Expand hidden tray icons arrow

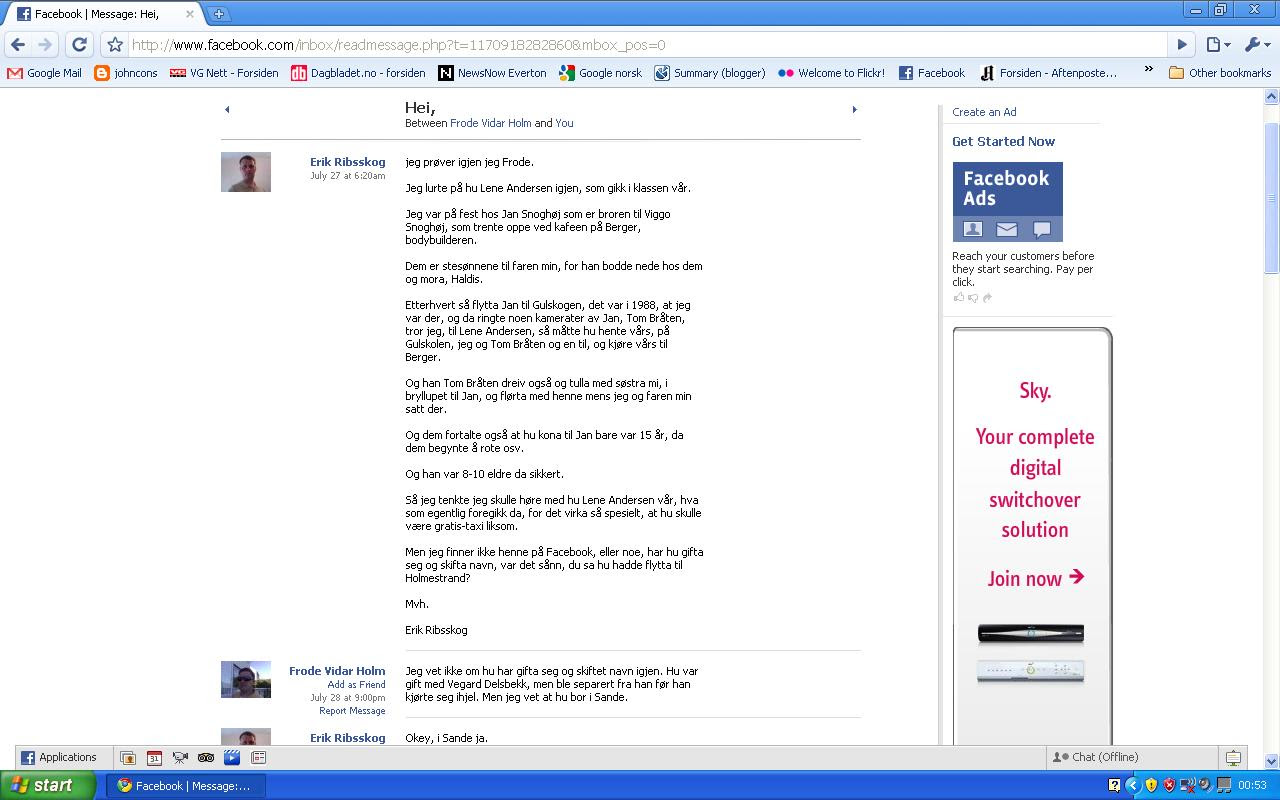coord(1133,785)
